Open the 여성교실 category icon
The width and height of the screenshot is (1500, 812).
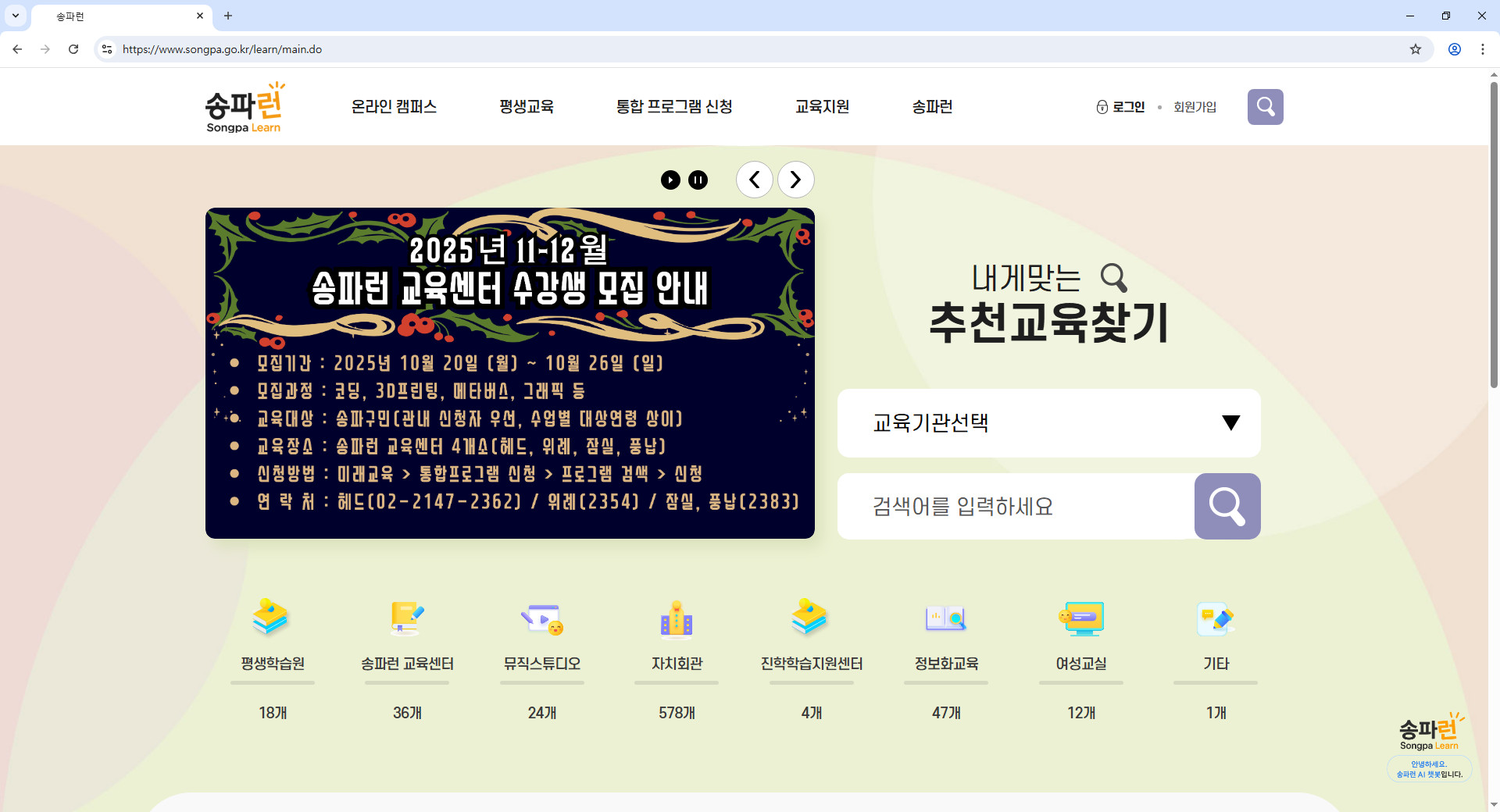(1081, 618)
